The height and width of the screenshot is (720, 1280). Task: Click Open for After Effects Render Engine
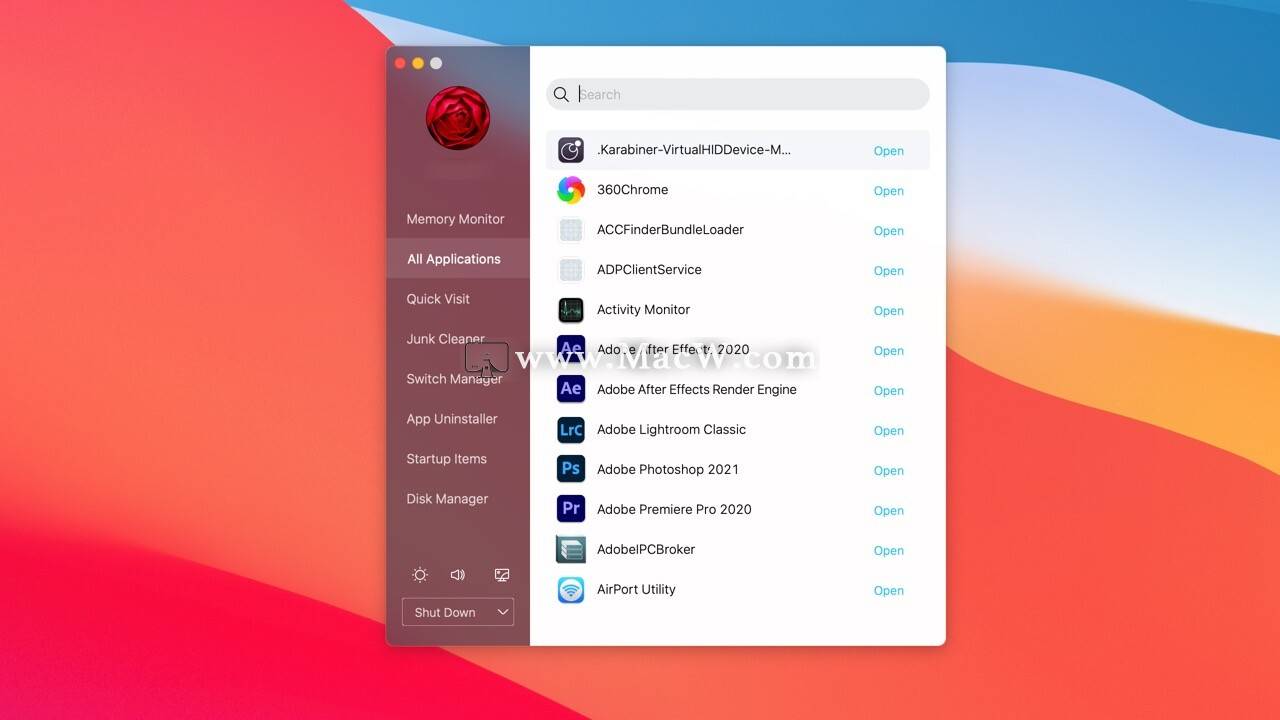click(x=889, y=391)
